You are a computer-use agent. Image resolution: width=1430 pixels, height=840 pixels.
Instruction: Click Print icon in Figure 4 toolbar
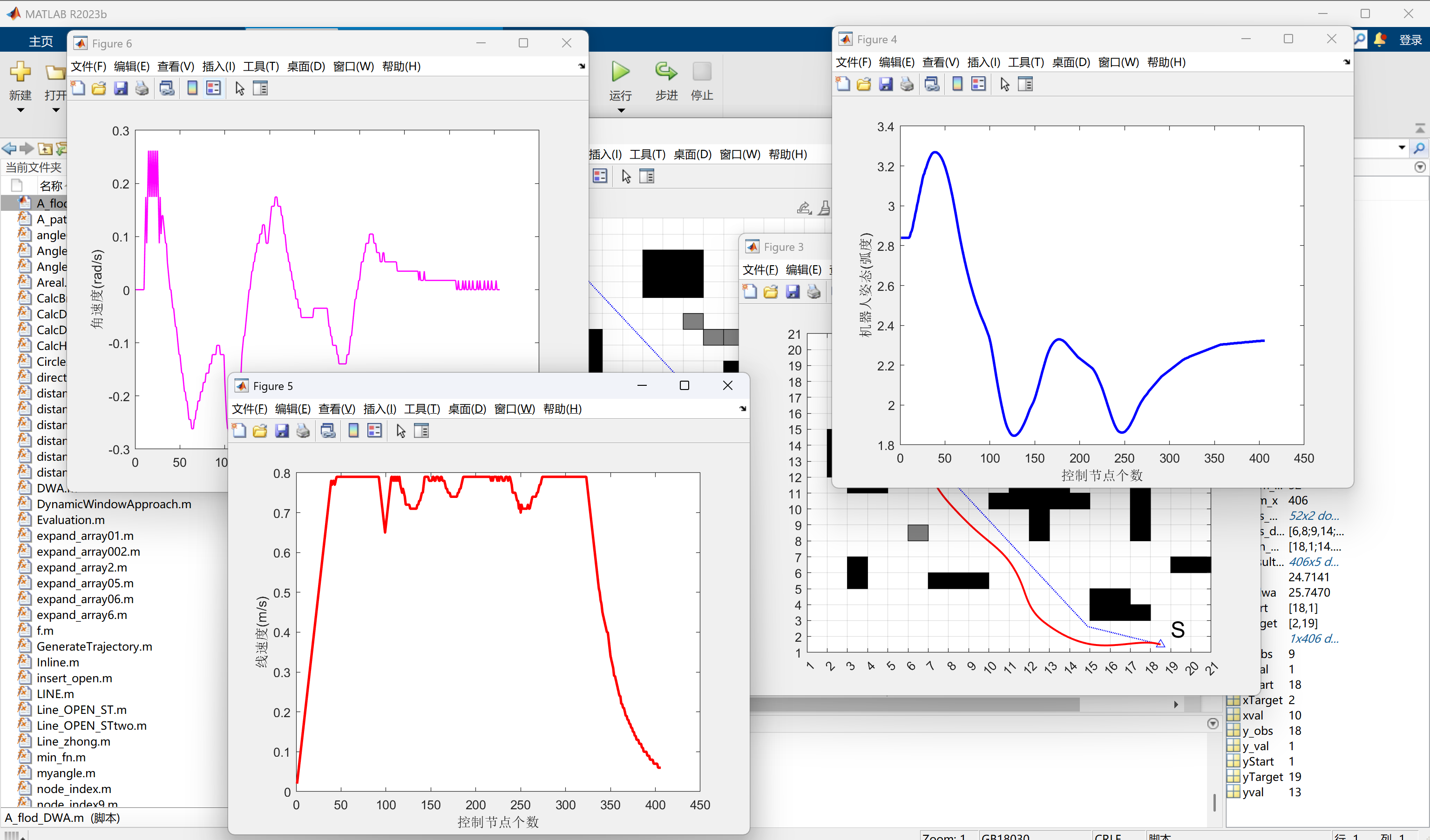pos(907,85)
